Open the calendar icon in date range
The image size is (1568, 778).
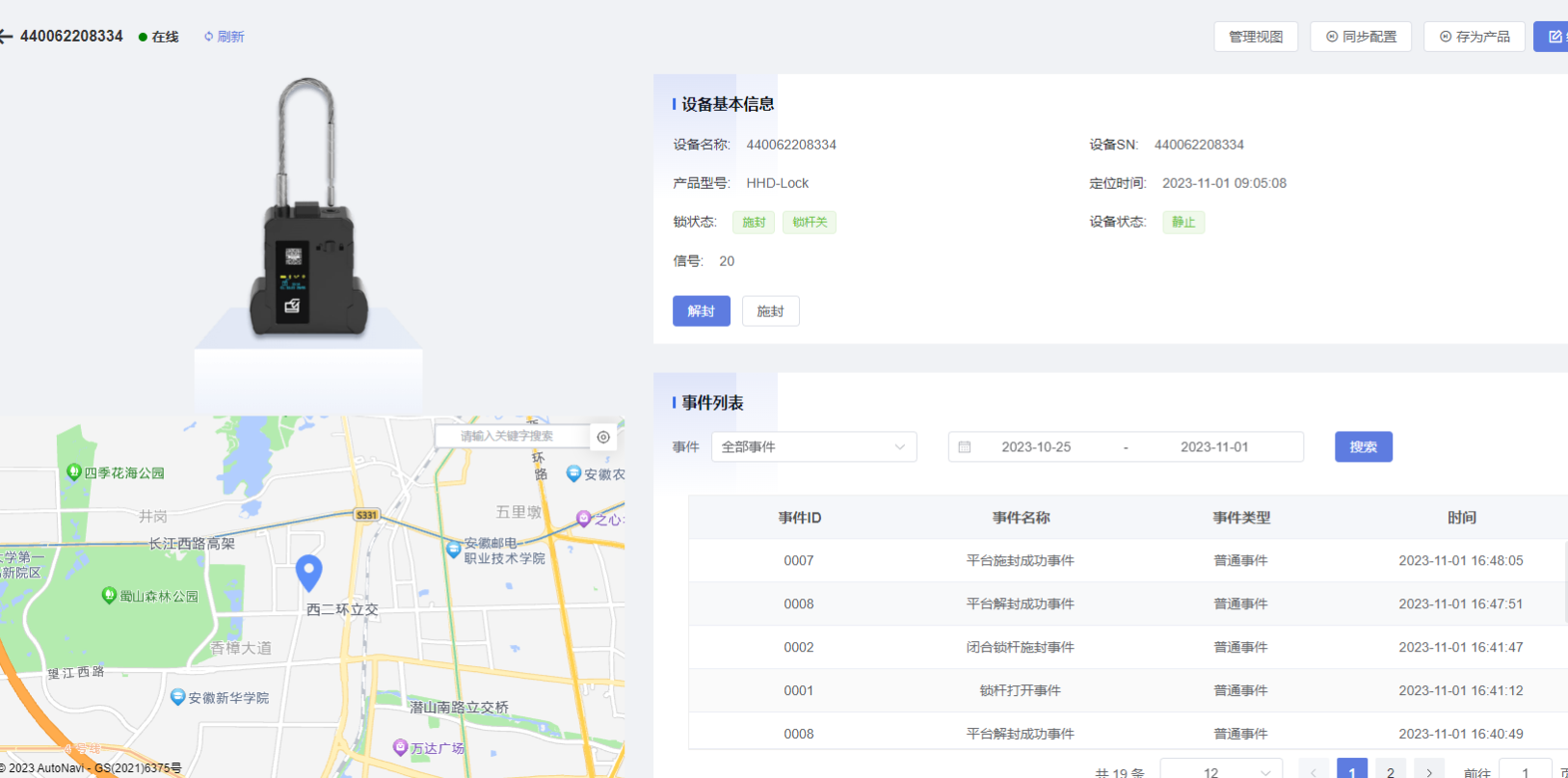click(x=965, y=447)
